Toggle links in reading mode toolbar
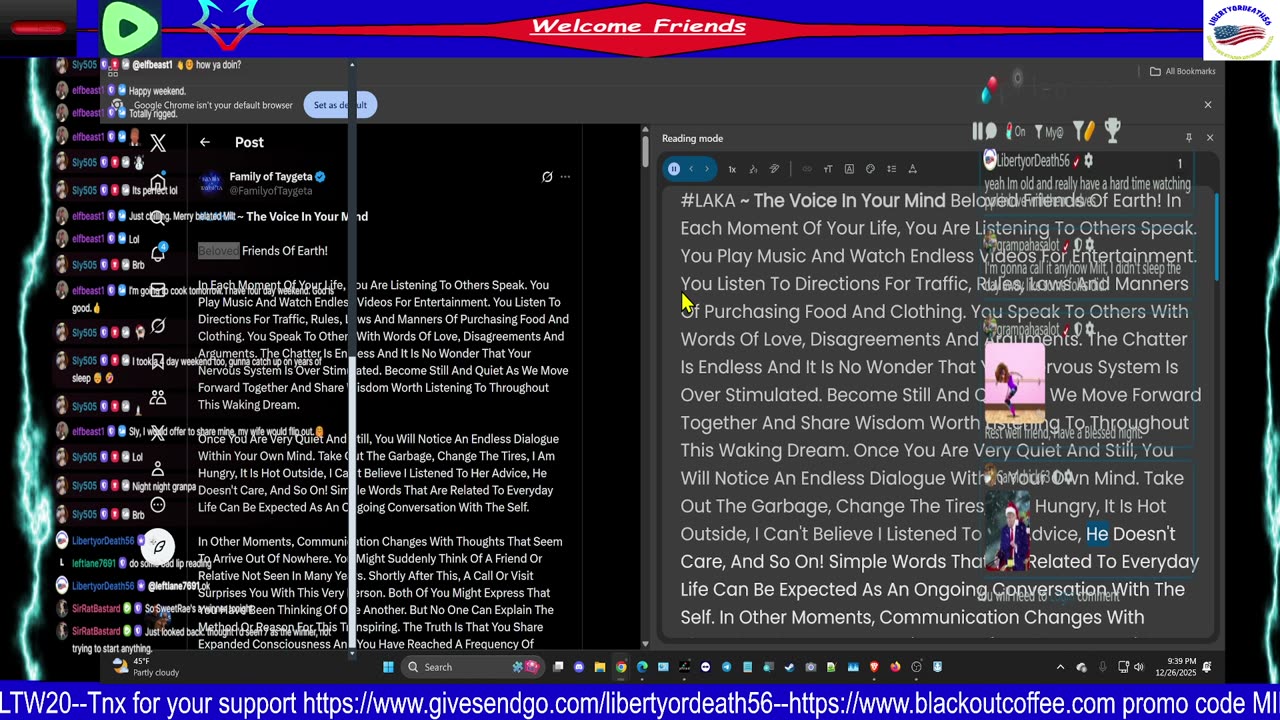1280x720 pixels. (807, 169)
